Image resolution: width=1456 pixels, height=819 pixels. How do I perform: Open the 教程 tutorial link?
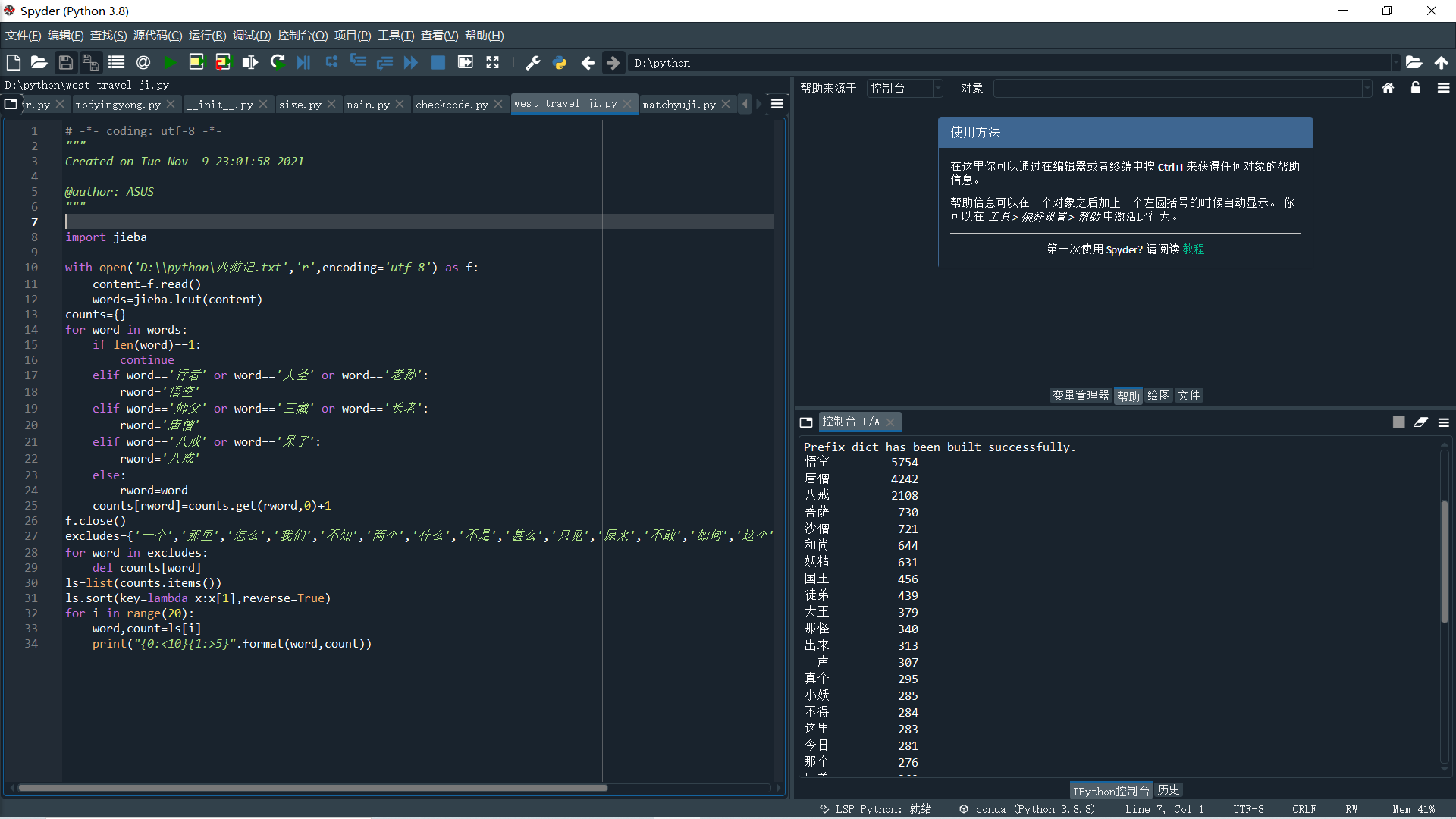(1194, 249)
